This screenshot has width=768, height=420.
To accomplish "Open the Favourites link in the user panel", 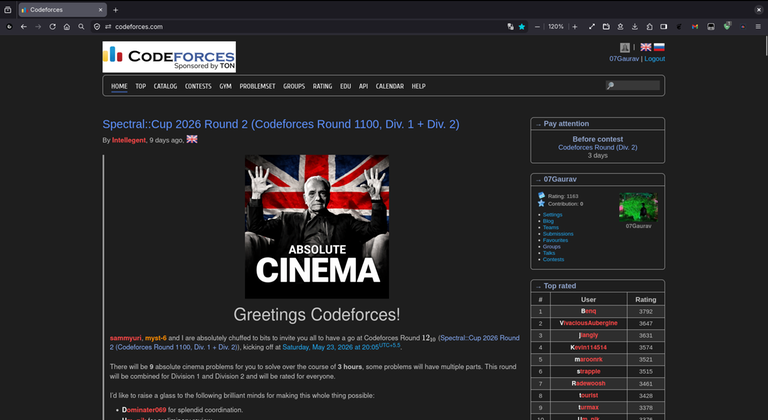I will pos(555,240).
